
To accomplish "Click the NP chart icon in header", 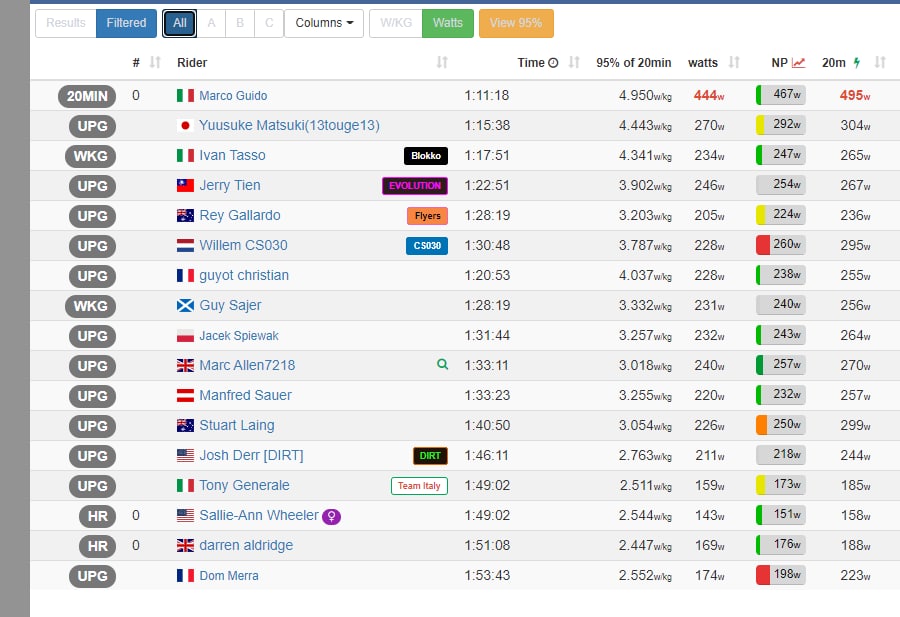I will click(x=798, y=63).
